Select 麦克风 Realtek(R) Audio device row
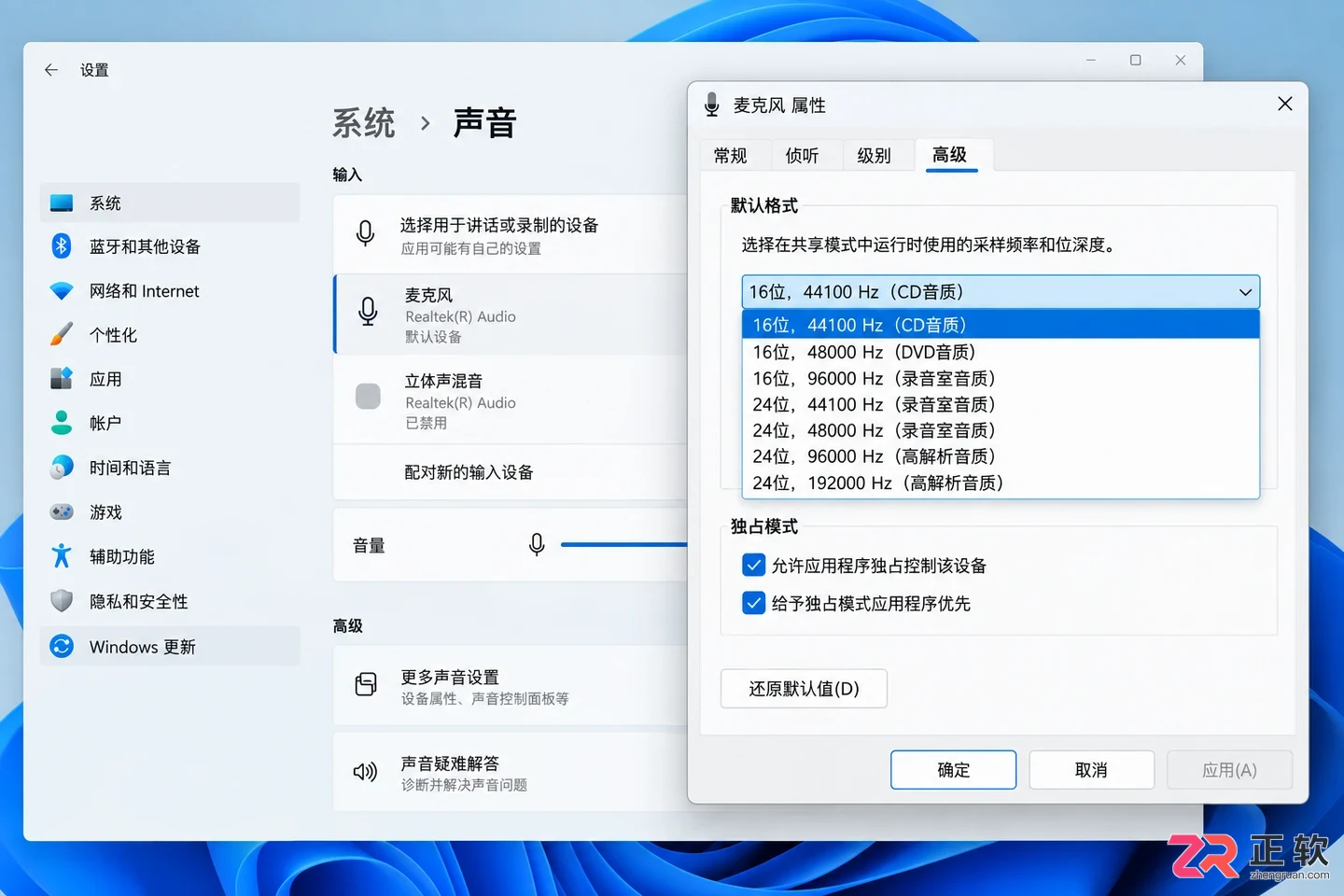This screenshot has height=896, width=1344. (511, 315)
